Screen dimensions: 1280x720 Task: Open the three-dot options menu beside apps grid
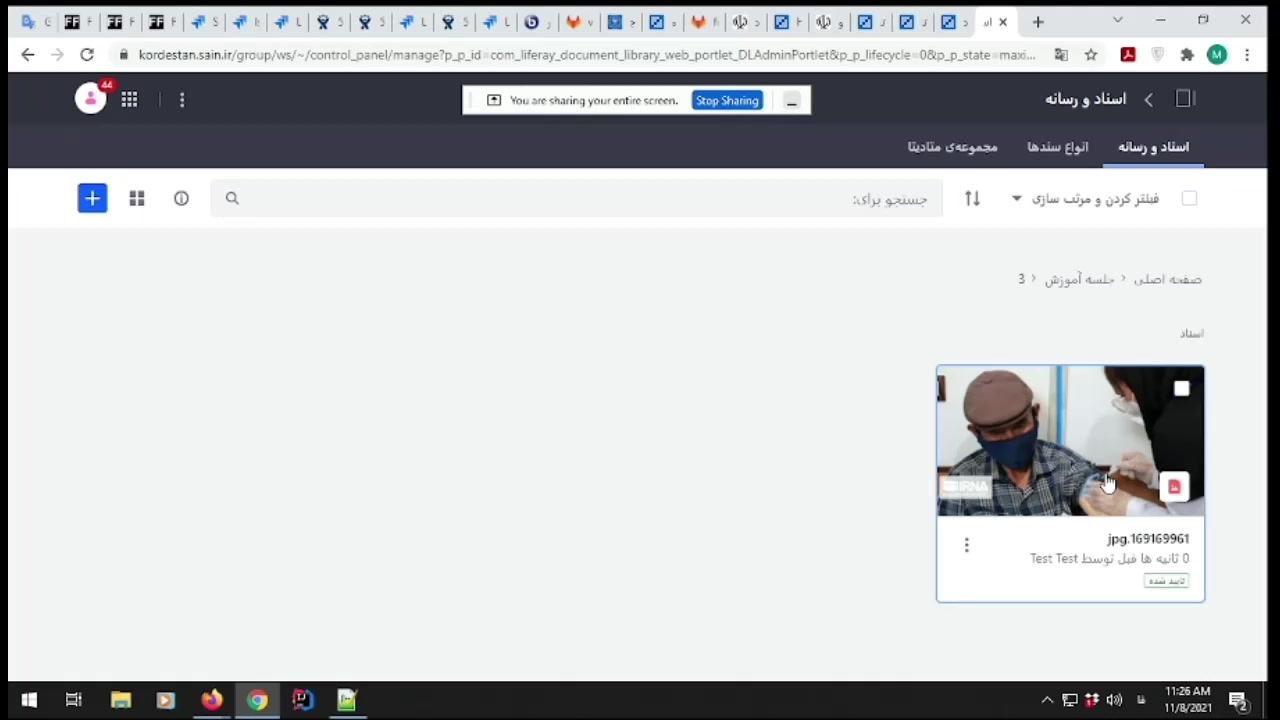pos(182,99)
